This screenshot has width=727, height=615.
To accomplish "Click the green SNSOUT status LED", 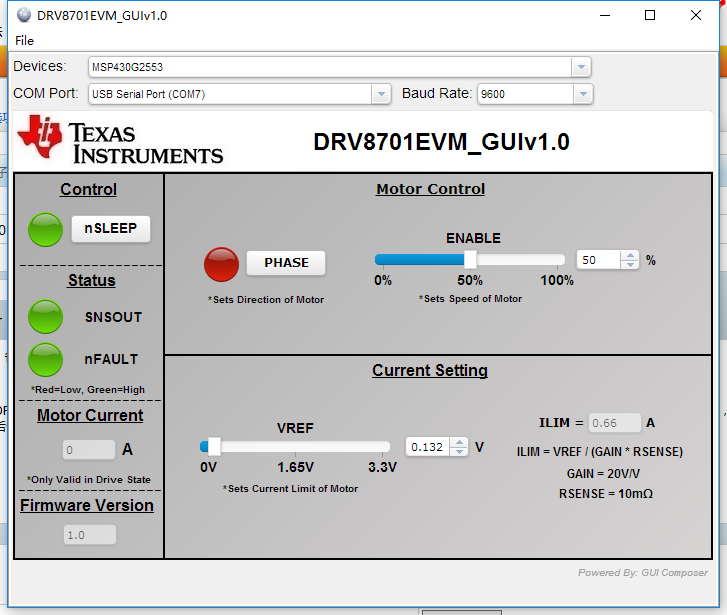I will (45, 317).
